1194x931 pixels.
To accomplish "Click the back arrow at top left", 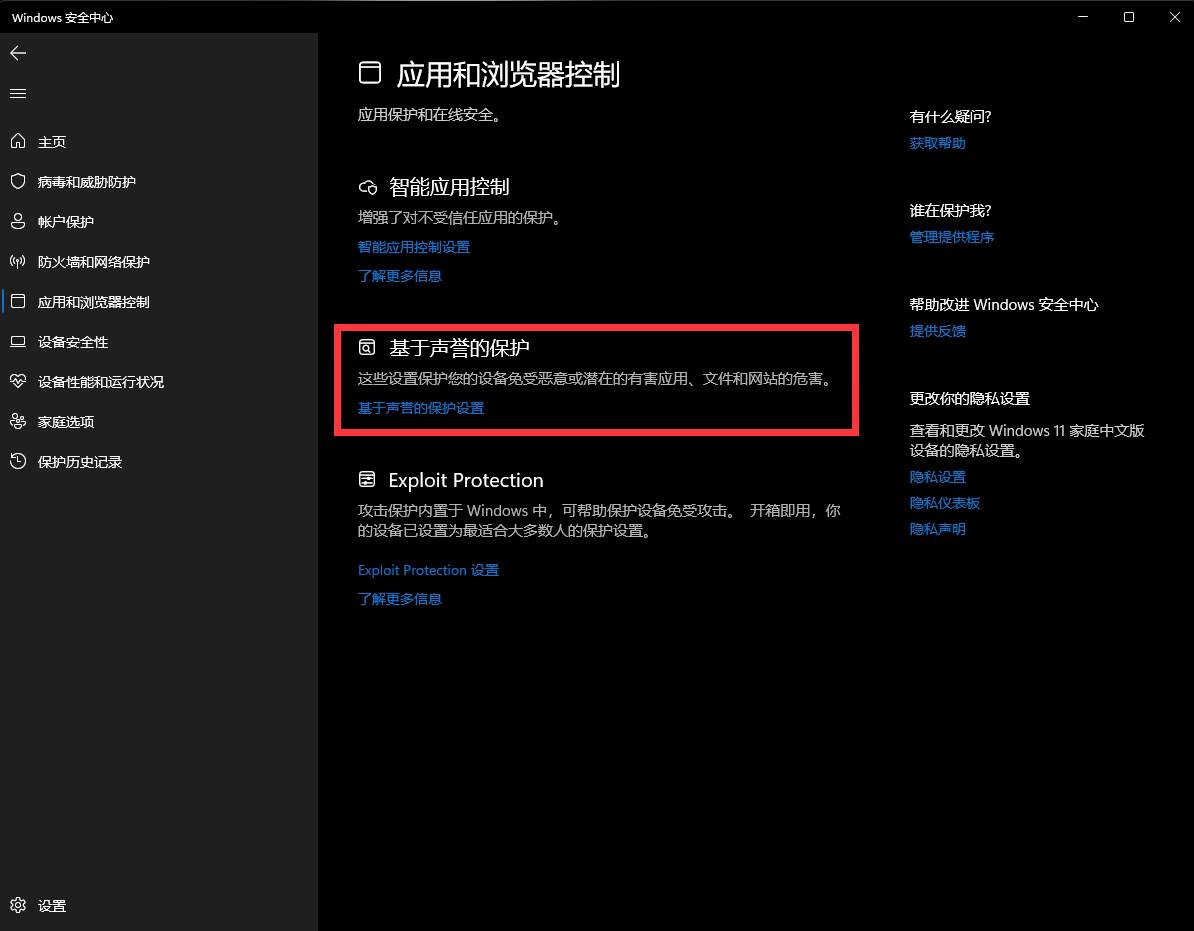I will tap(17, 53).
